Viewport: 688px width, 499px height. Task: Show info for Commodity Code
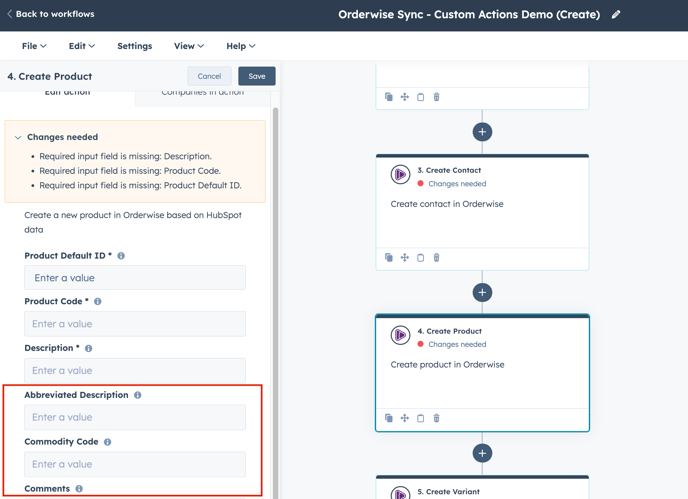coord(108,442)
